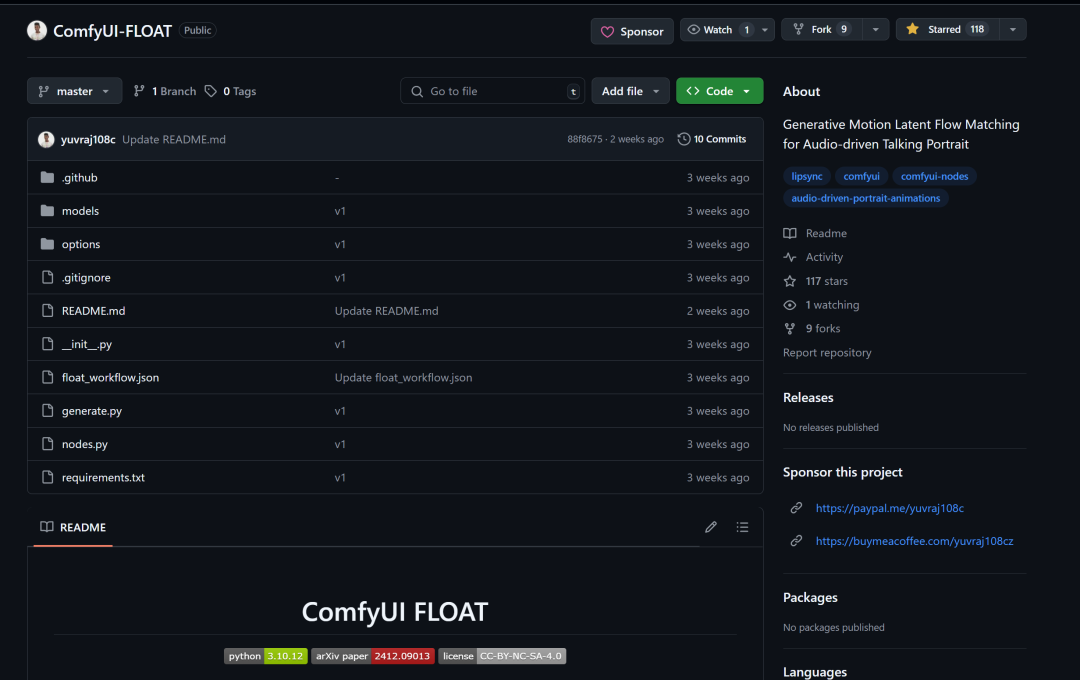Open the Packages heading link
Viewport: 1080px width, 680px height.
pyautogui.click(x=810, y=598)
